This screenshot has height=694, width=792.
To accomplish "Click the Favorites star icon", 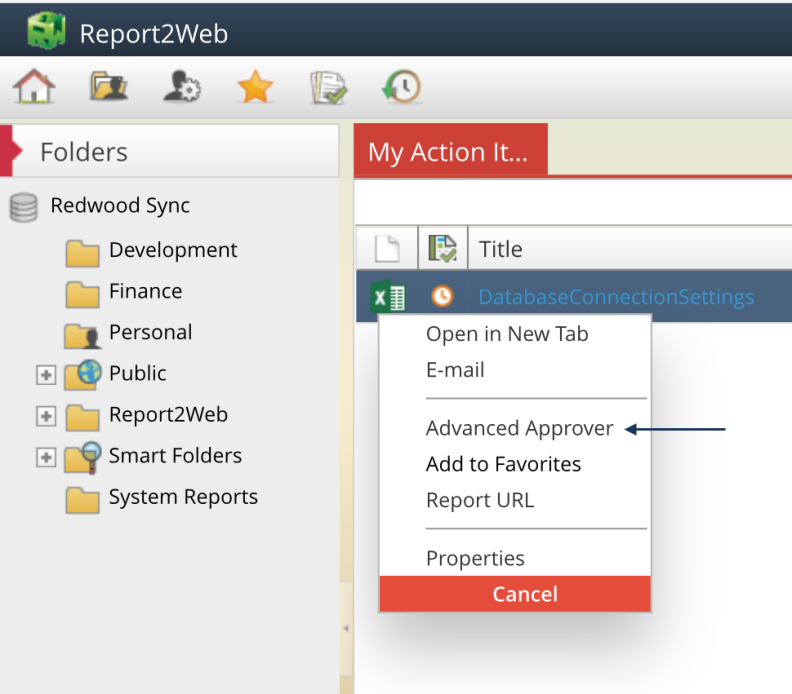I will (255, 86).
